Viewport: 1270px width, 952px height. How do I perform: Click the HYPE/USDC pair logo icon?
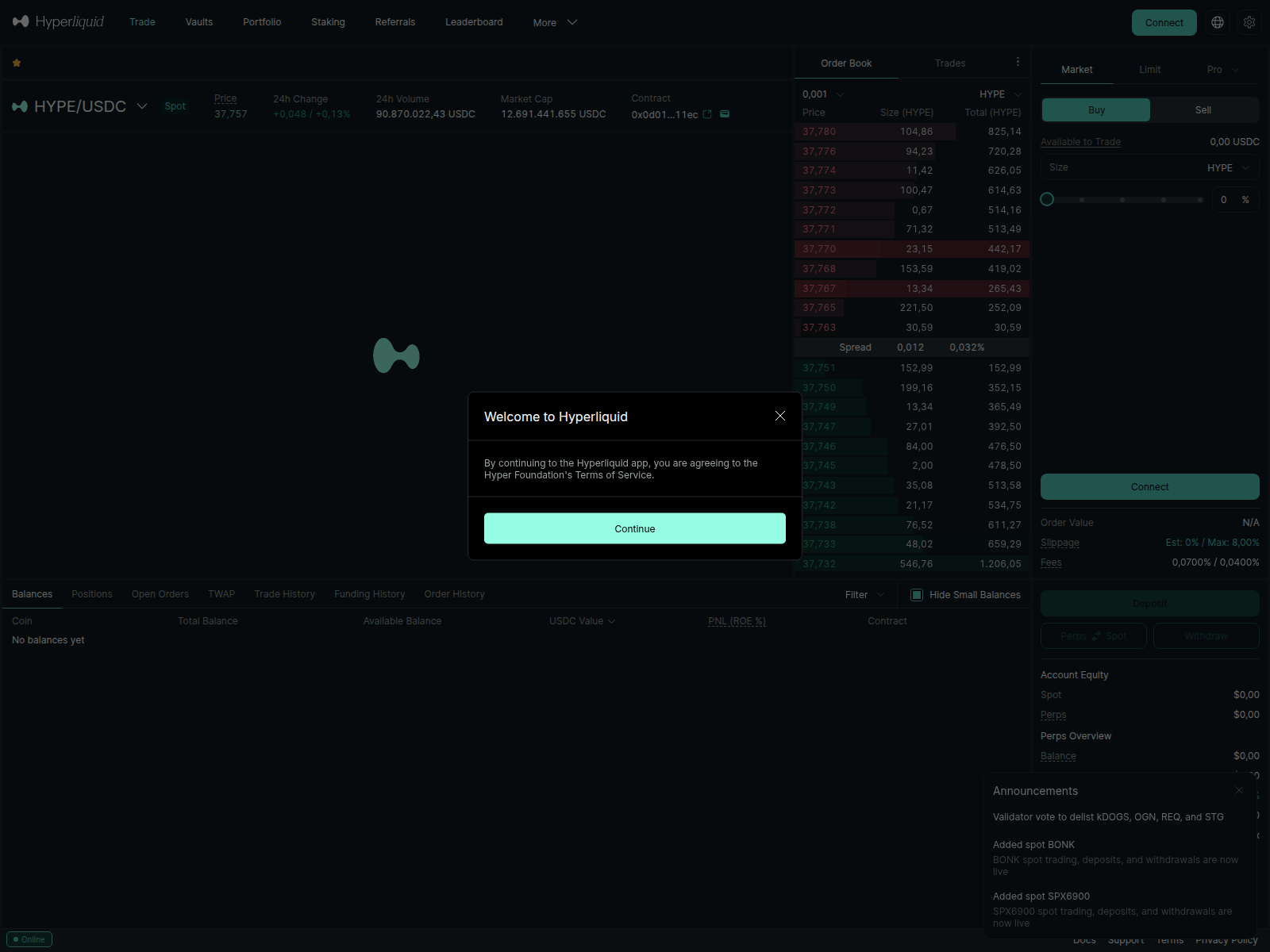click(x=20, y=106)
